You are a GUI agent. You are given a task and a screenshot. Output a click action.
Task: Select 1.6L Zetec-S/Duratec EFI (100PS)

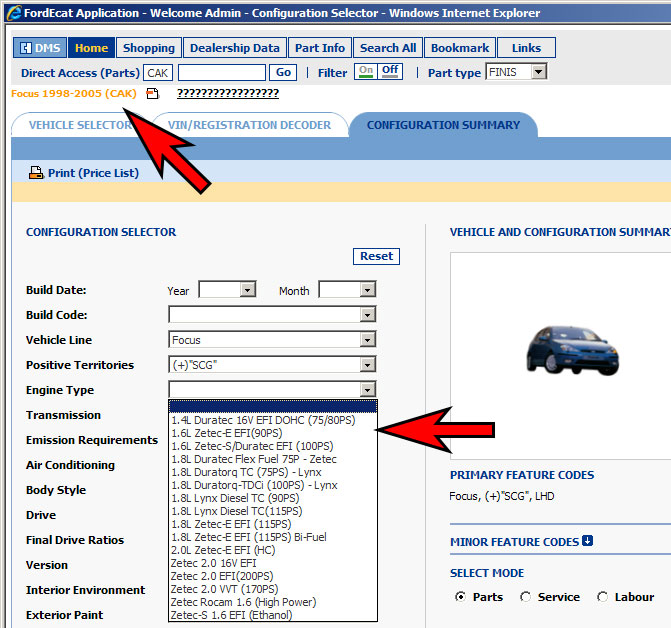coord(273,446)
